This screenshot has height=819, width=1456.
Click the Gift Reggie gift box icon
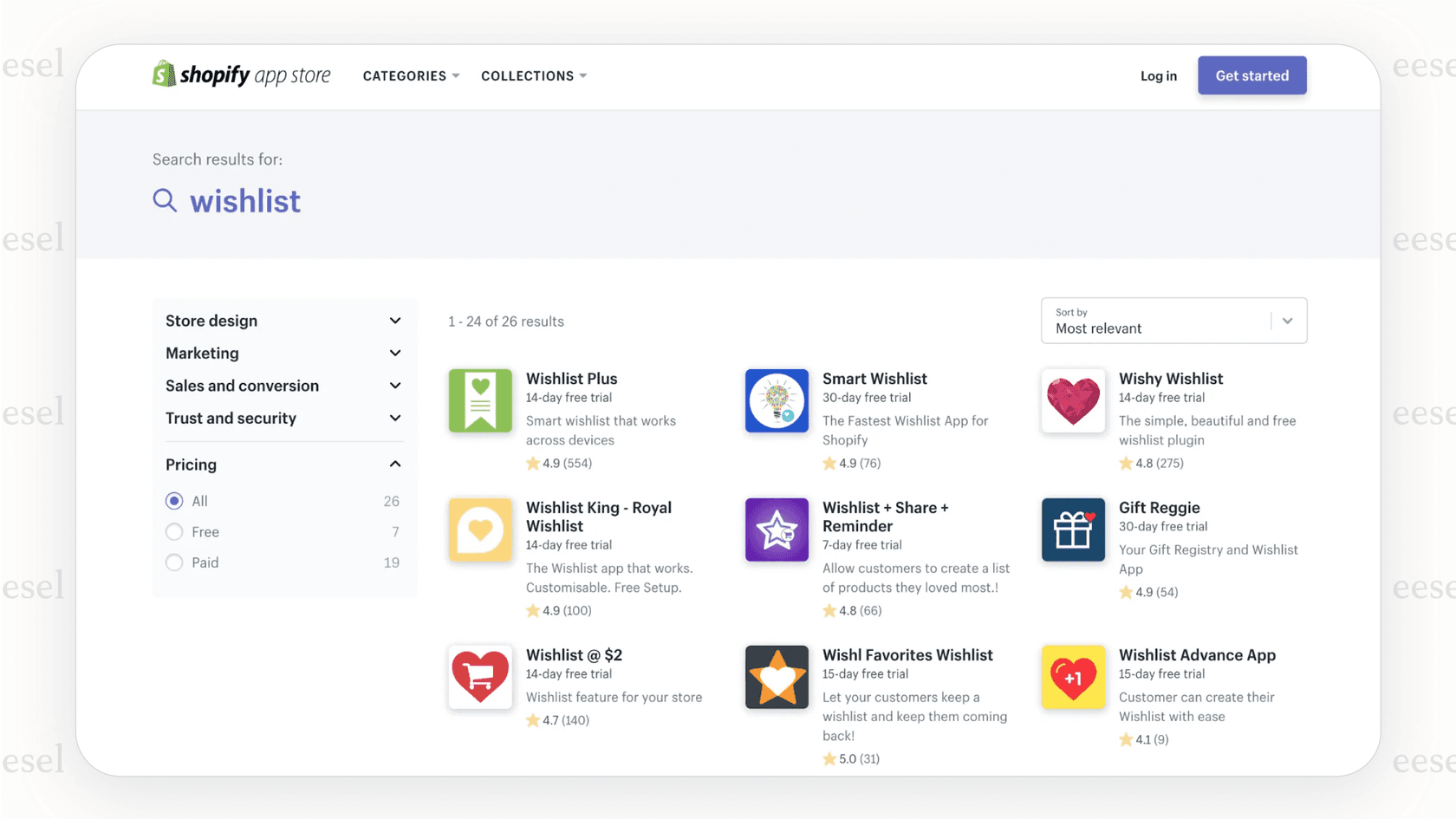click(x=1073, y=530)
